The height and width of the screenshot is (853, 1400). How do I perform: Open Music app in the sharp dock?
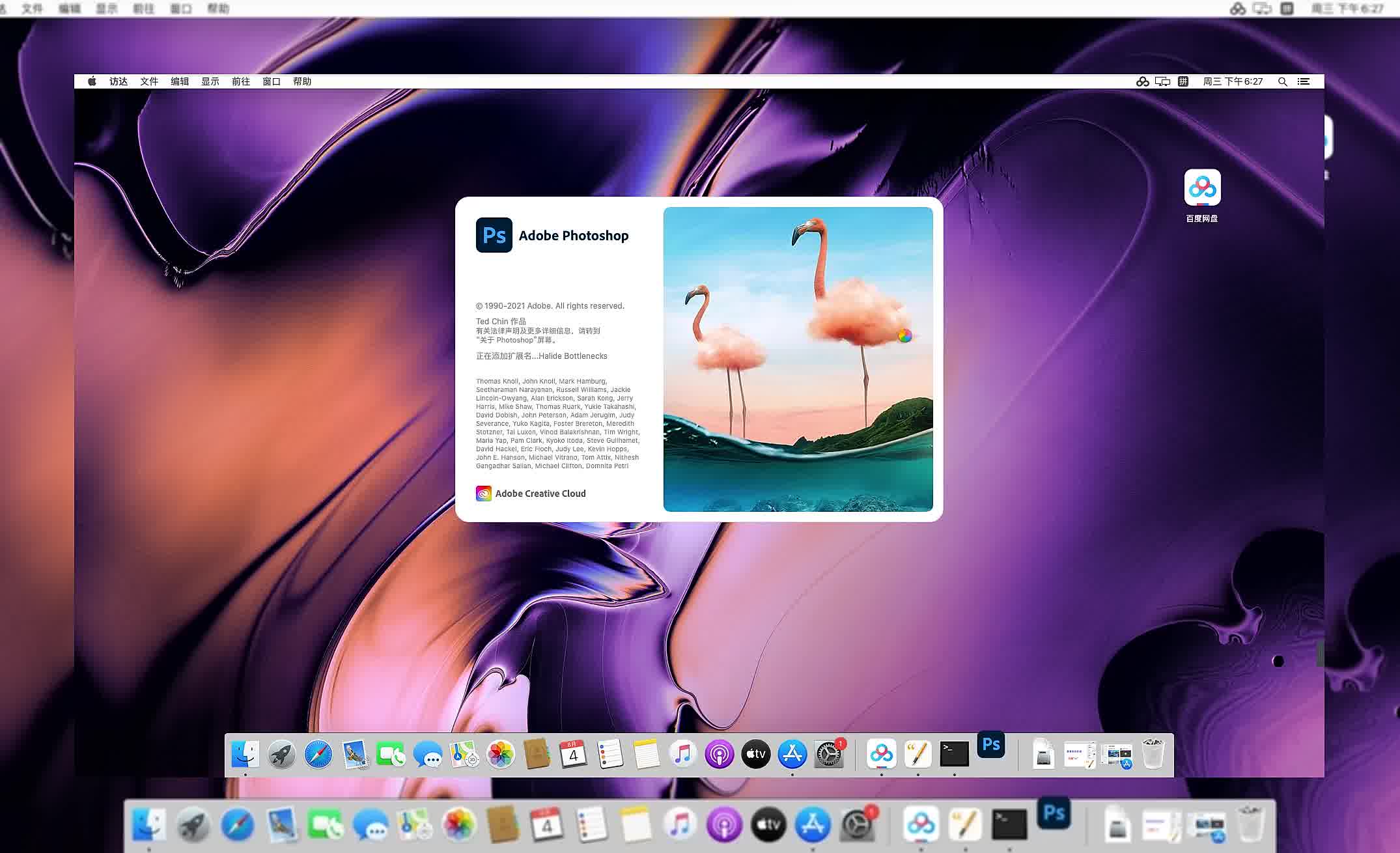click(683, 754)
